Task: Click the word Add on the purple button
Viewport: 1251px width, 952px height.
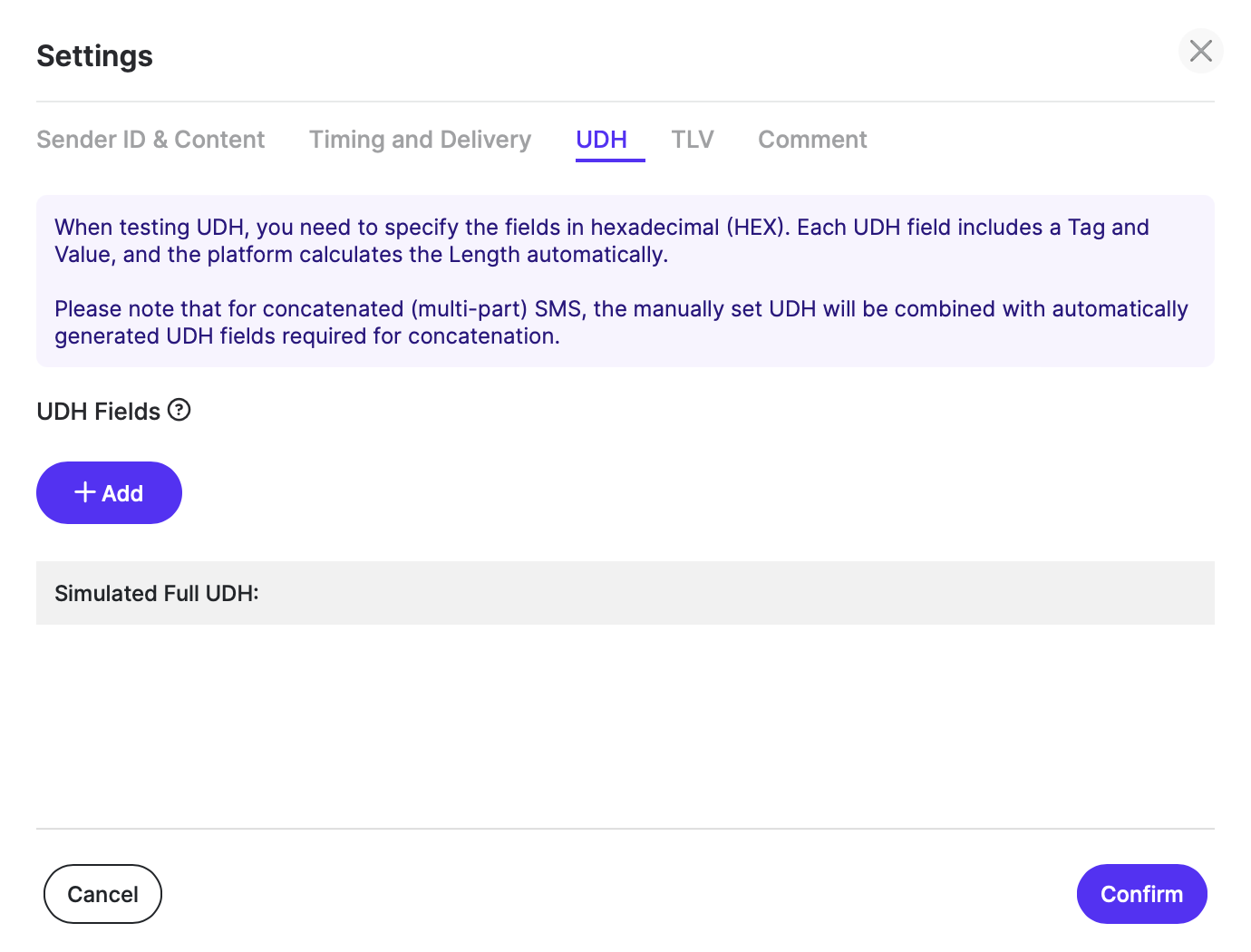Action: click(122, 493)
